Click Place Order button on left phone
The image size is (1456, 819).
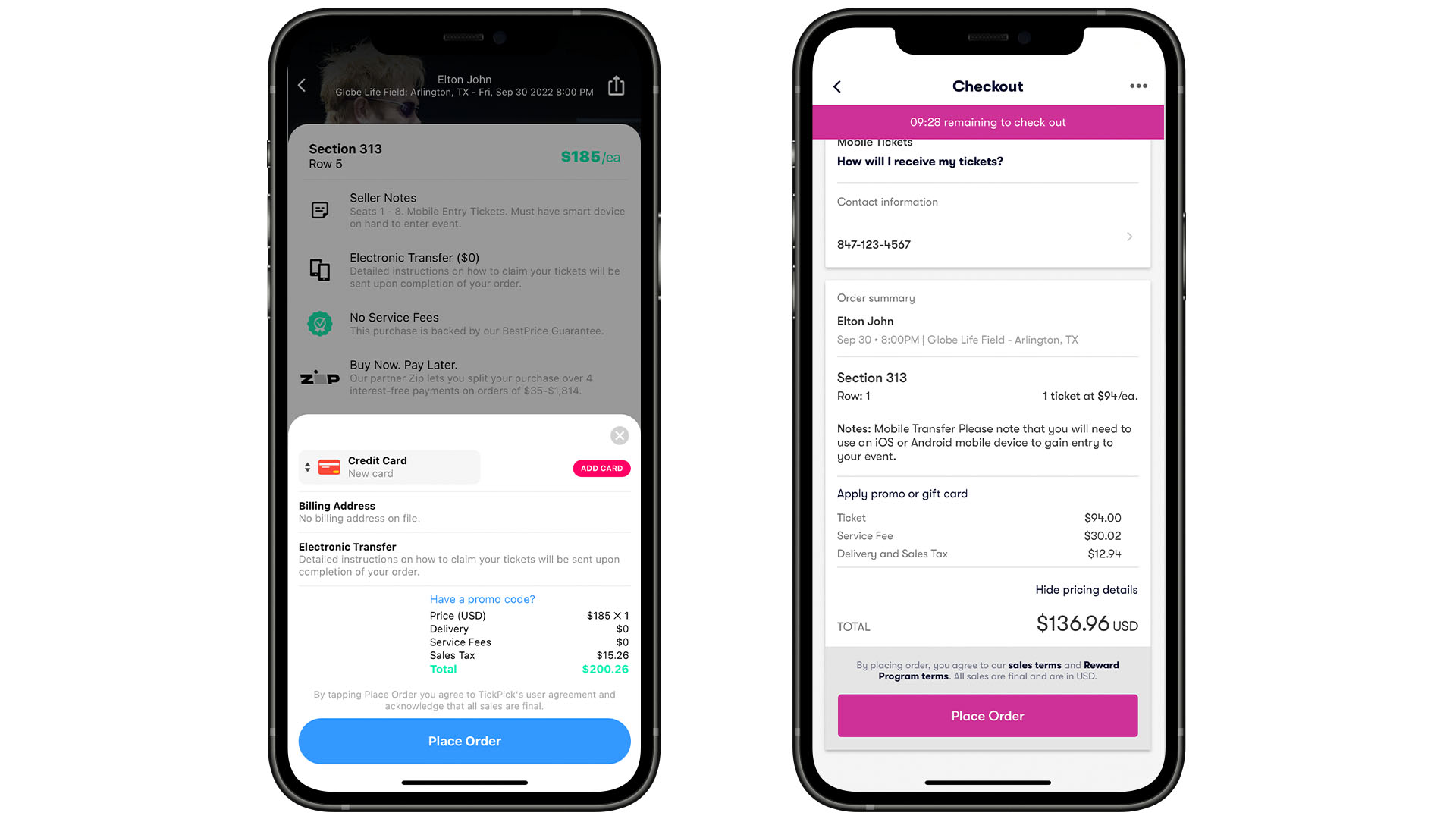pyautogui.click(x=464, y=740)
